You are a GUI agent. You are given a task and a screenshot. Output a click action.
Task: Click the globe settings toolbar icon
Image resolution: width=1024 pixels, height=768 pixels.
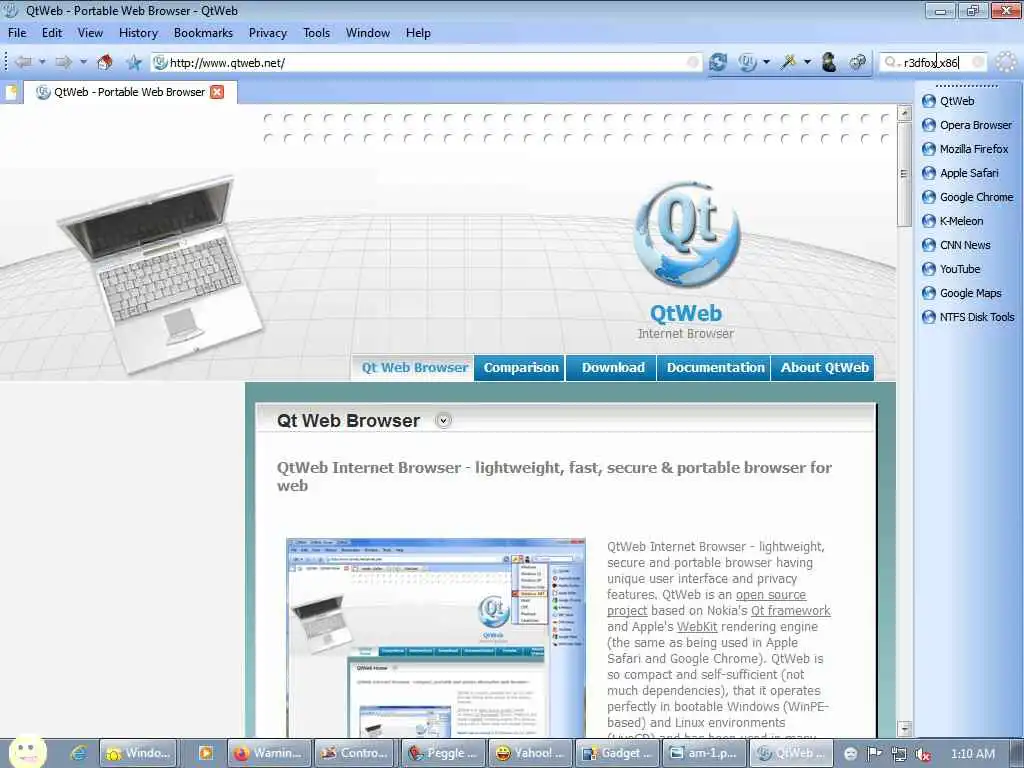[857, 63]
